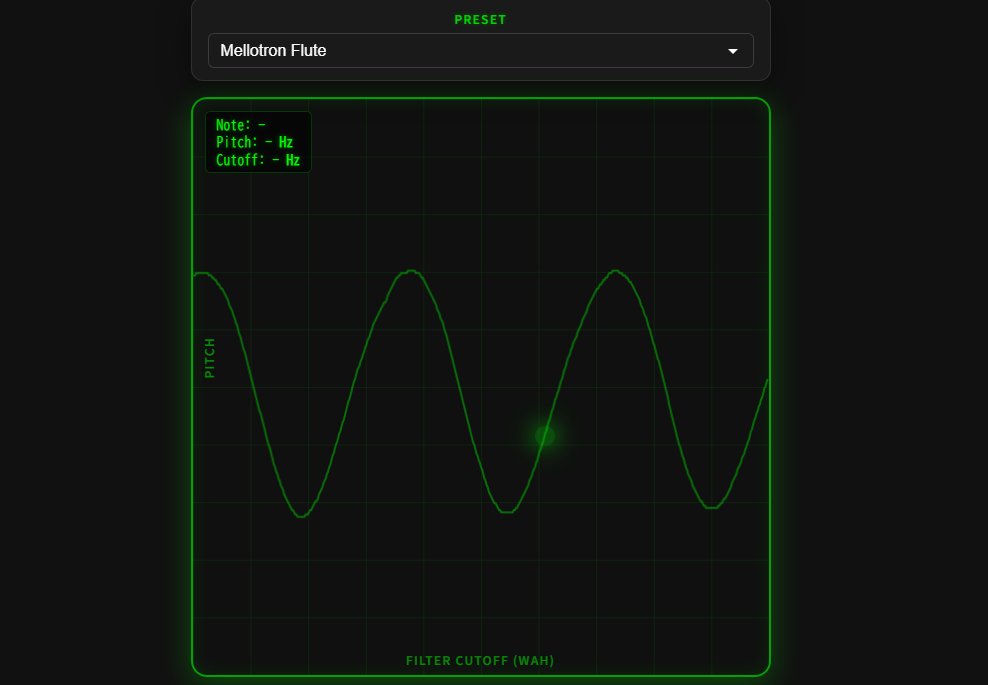Click the Hz unit on the Pitch line
The image size is (988, 685).
pos(286,142)
